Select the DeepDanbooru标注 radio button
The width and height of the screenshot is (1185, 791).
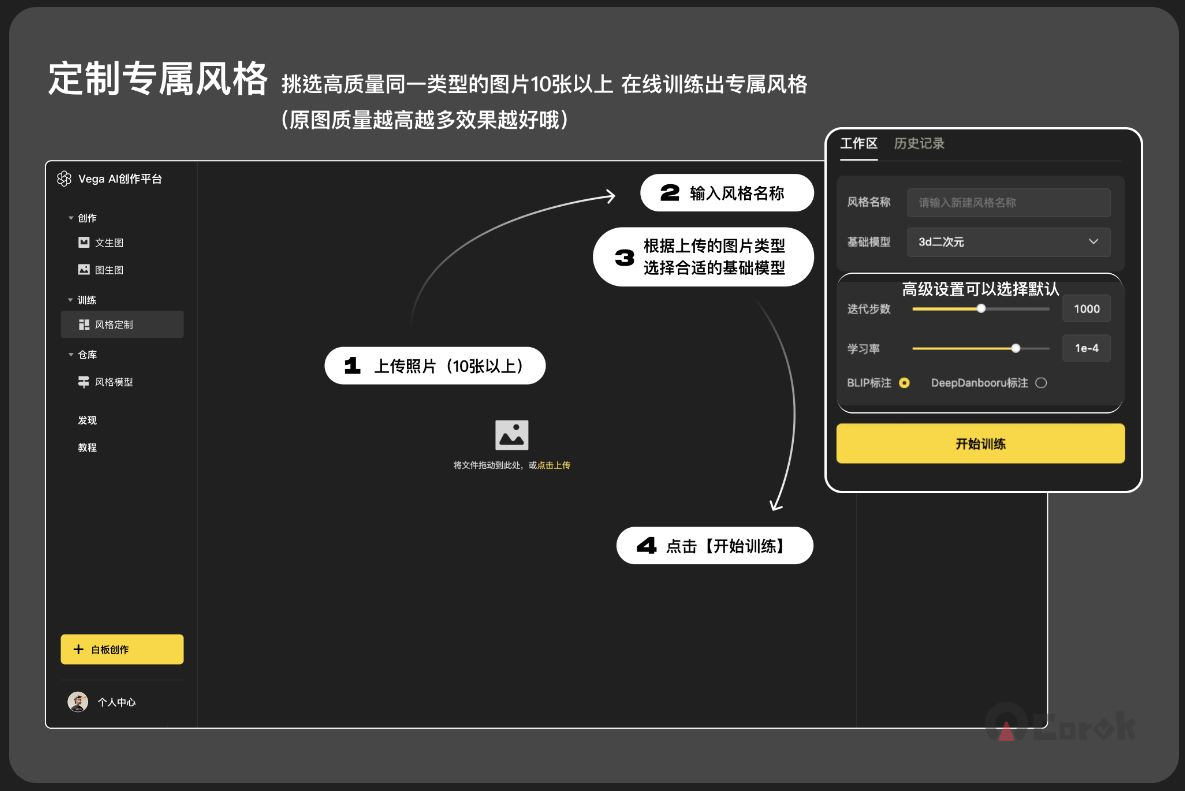point(1041,383)
